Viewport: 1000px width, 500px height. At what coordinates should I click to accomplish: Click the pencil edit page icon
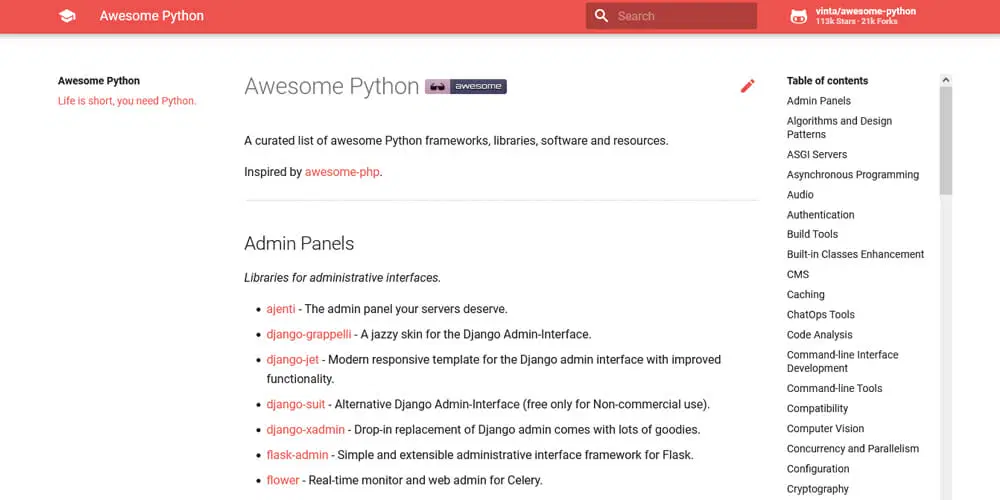click(747, 86)
